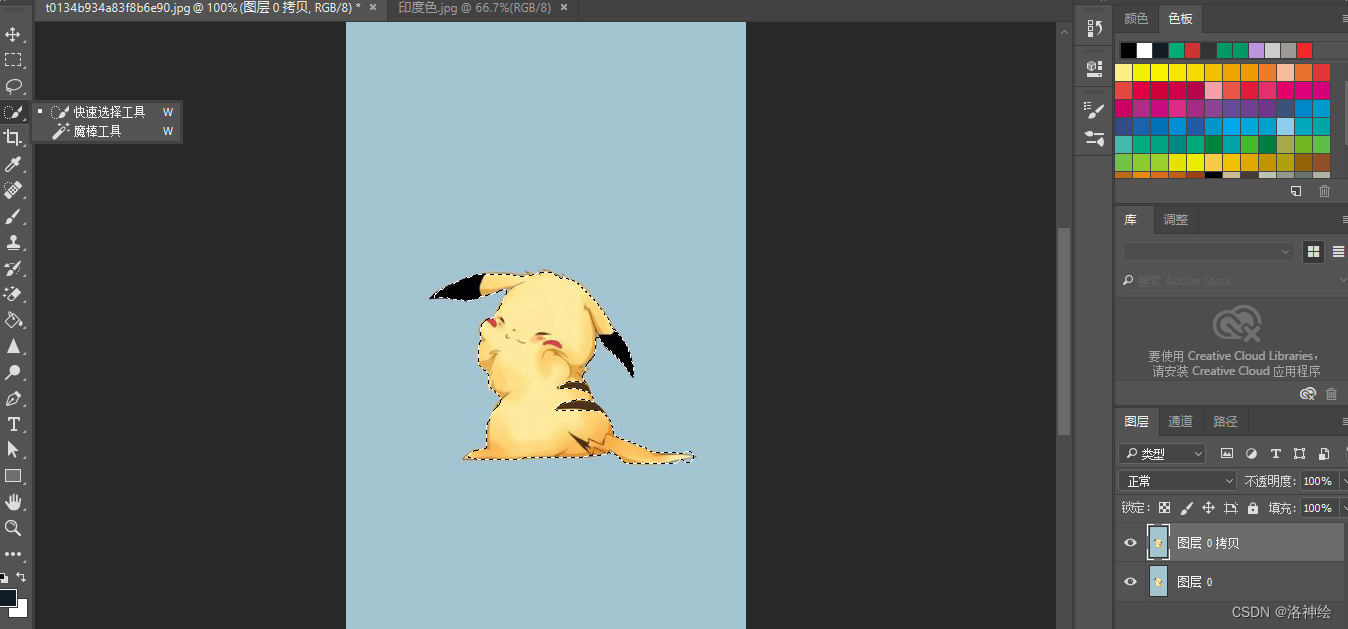Select the Spot Healing Brush tool

[x=13, y=190]
